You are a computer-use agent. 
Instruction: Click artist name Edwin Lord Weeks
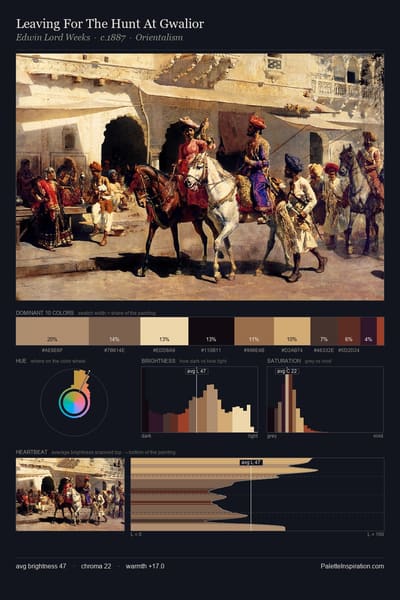click(53, 38)
